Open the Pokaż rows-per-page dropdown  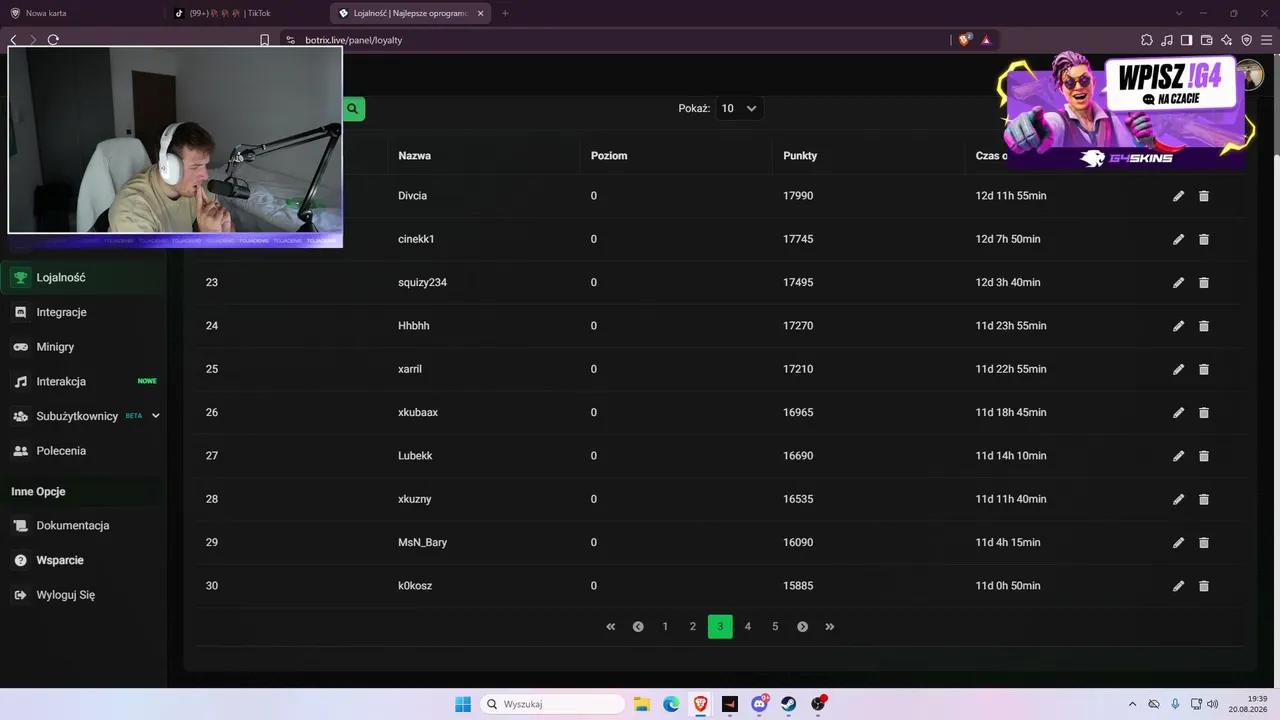pyautogui.click(x=739, y=108)
